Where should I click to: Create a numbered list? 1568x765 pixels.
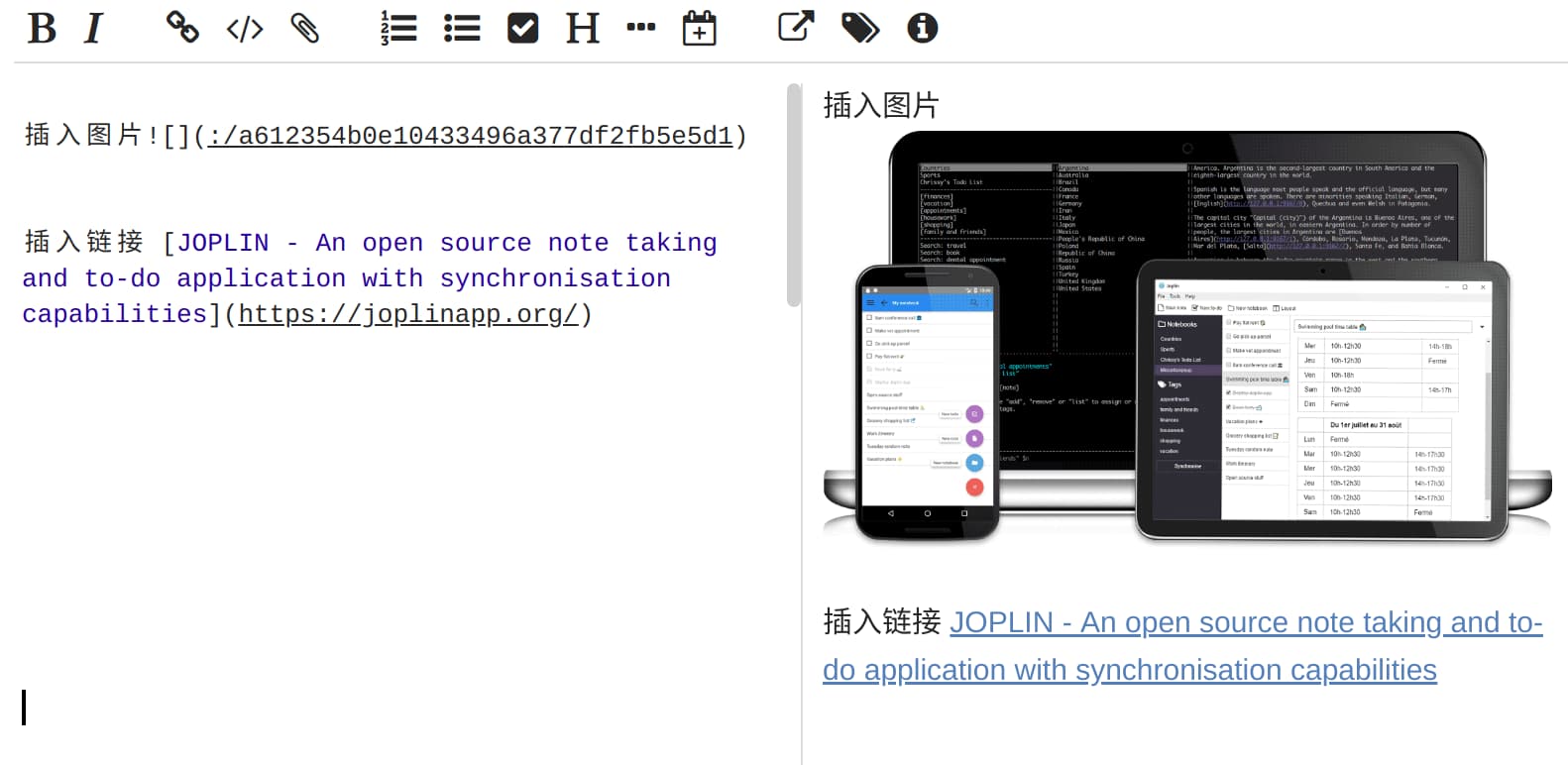tap(398, 28)
